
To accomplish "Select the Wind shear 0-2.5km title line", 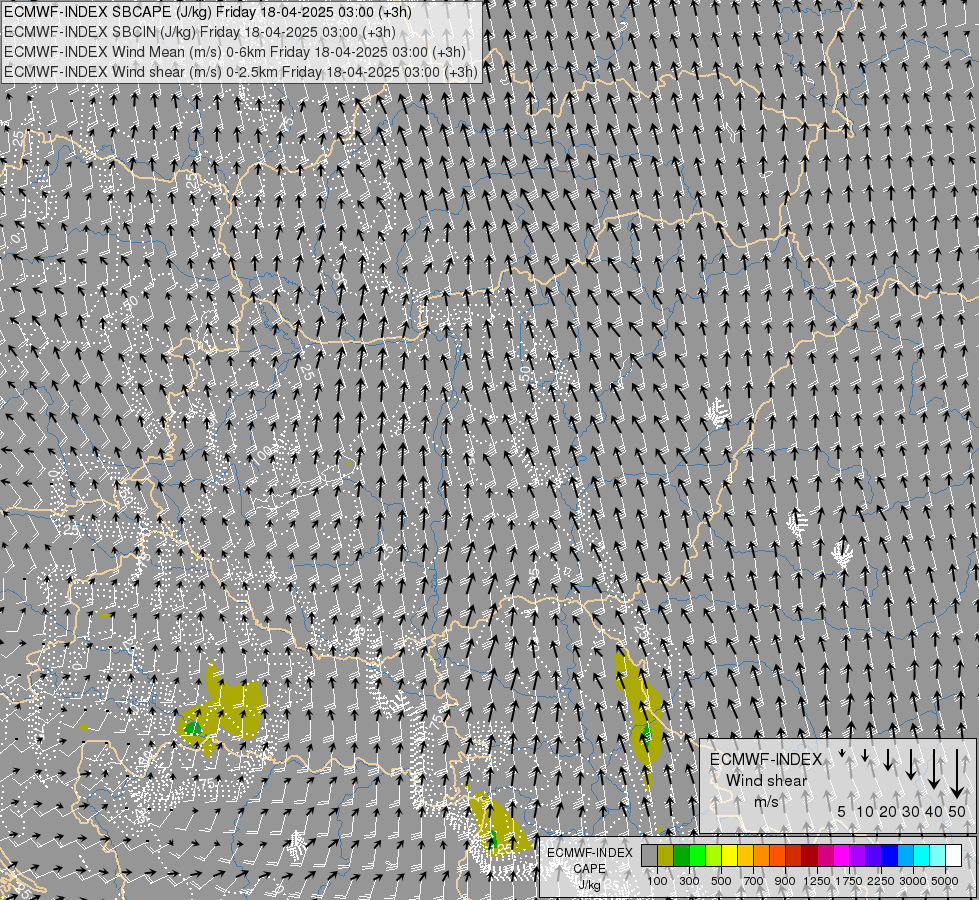I will tap(240, 72).
